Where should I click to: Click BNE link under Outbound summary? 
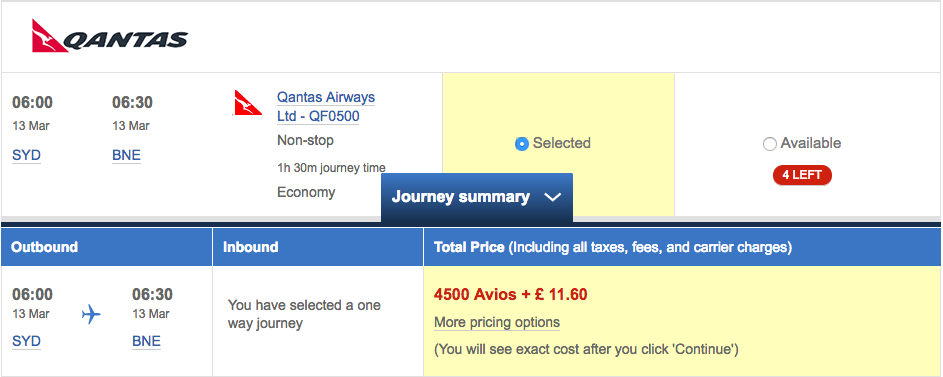click(147, 342)
